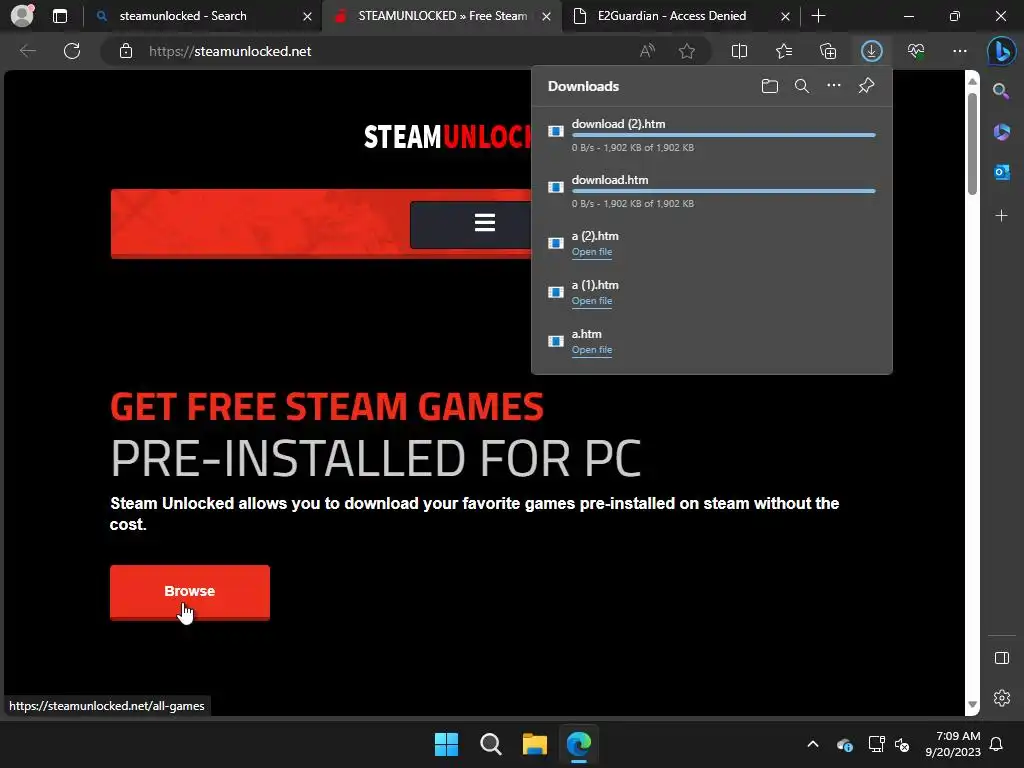The height and width of the screenshot is (768, 1024).
Task: Open sidebar settings gear
Action: [1001, 698]
